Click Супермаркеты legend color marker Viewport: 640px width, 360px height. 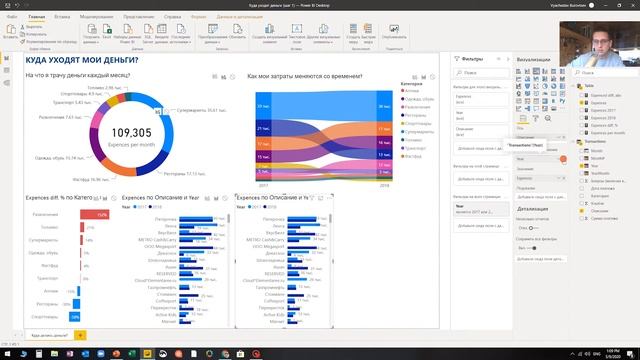(x=402, y=131)
